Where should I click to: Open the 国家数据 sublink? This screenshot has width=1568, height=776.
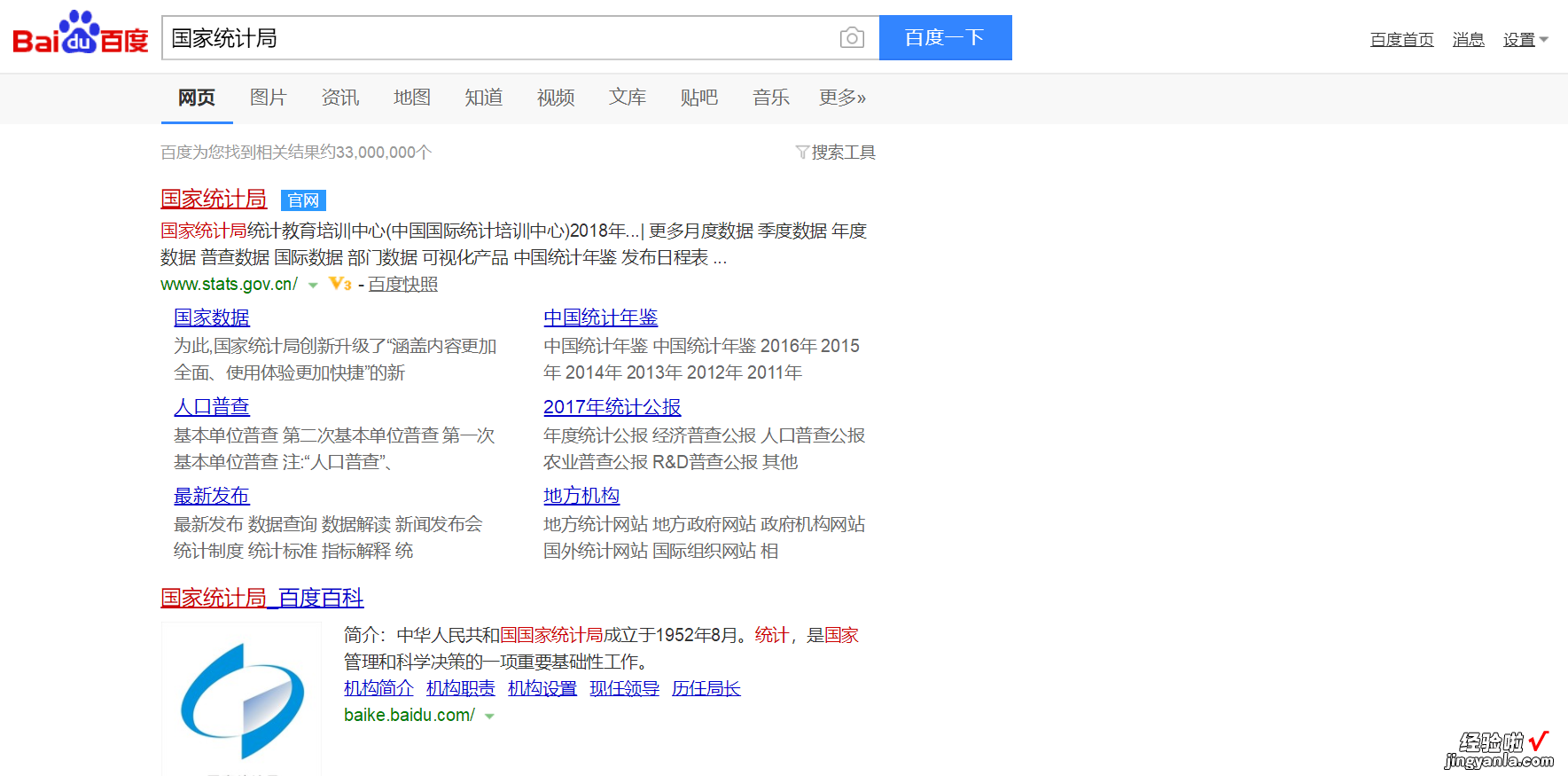point(212,317)
